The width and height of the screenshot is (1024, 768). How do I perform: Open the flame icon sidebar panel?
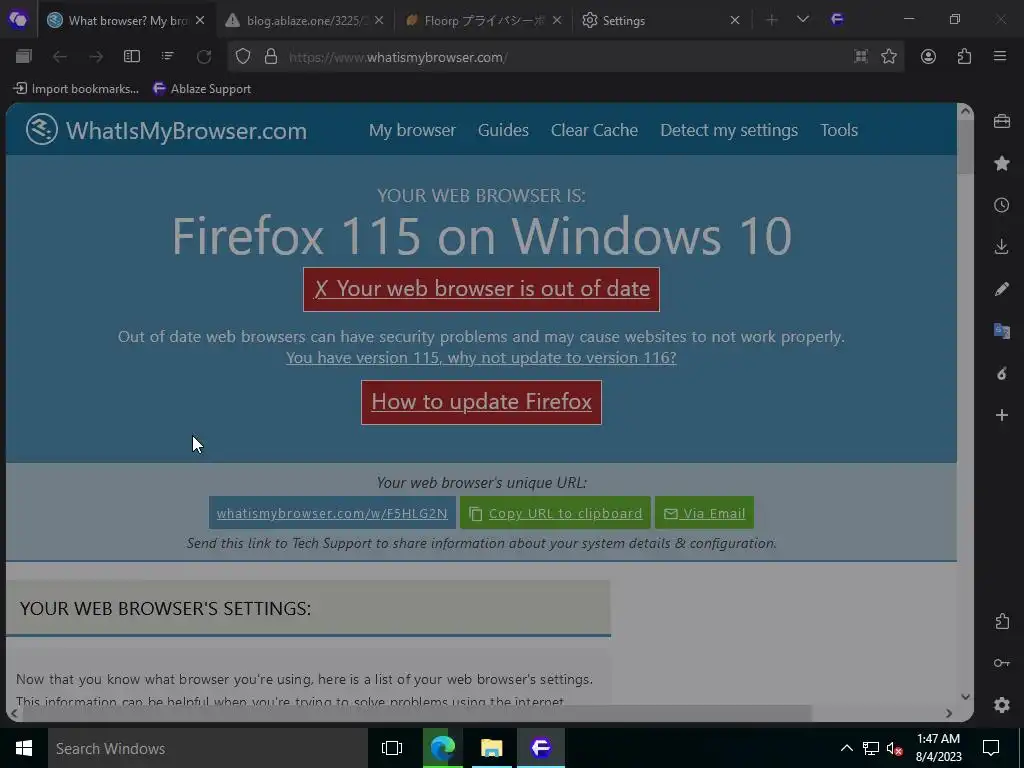tap(1002, 373)
